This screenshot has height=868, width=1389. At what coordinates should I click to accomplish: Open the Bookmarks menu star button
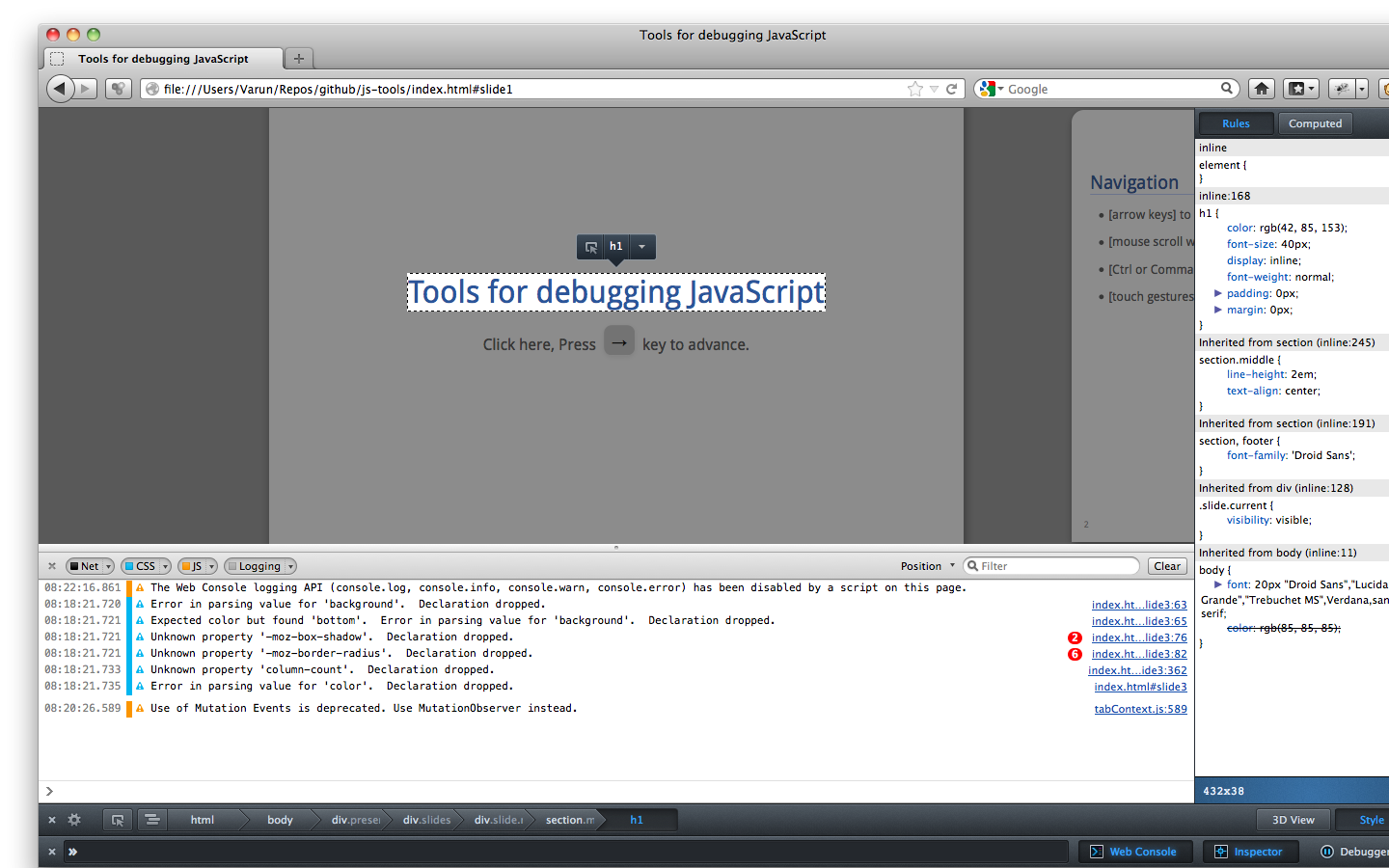pyautogui.click(x=1298, y=89)
